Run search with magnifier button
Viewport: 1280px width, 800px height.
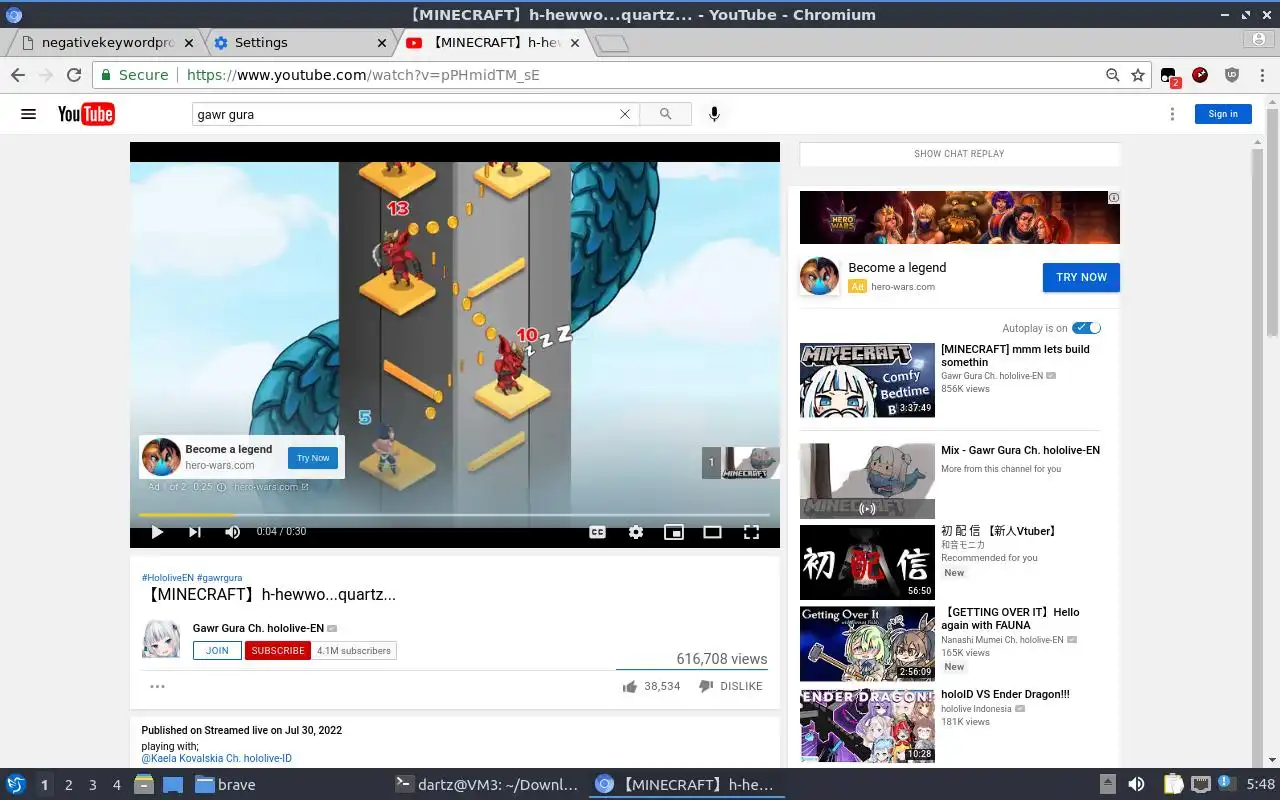[665, 114]
